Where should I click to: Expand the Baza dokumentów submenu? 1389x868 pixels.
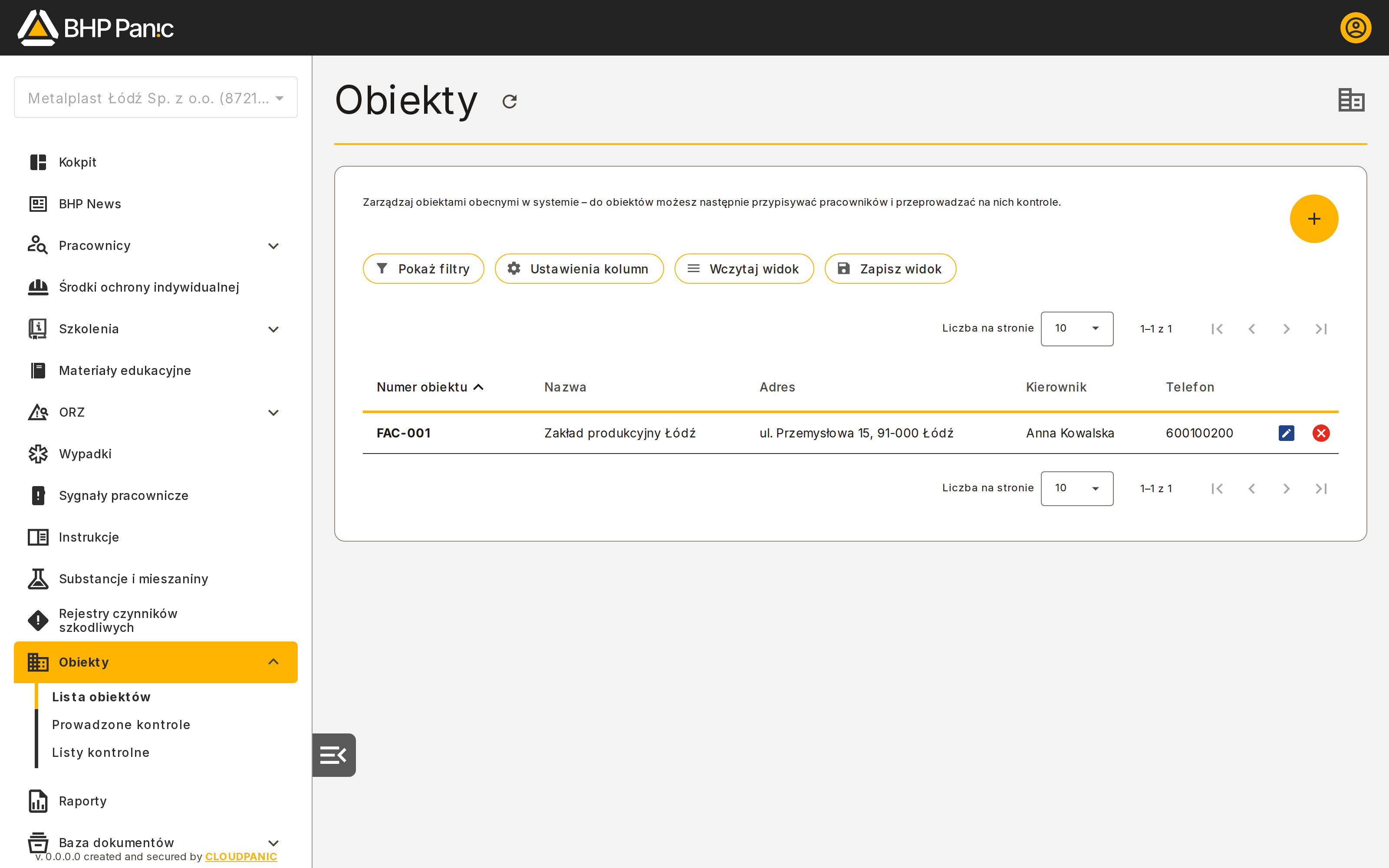click(273, 843)
